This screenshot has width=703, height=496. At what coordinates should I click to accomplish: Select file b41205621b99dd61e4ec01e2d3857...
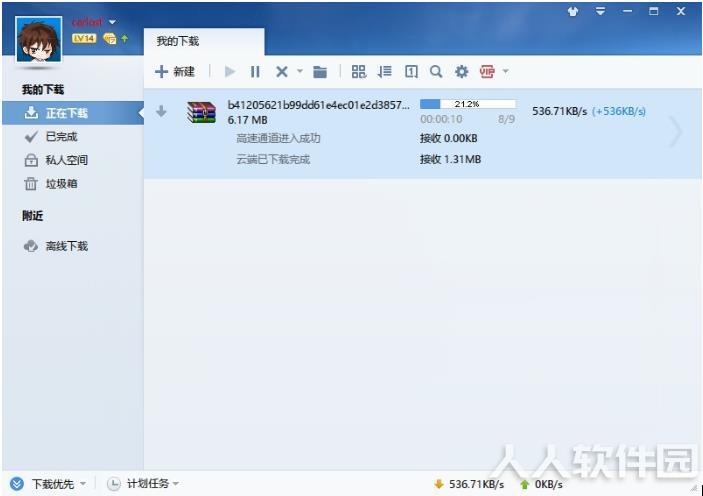tap(318, 105)
